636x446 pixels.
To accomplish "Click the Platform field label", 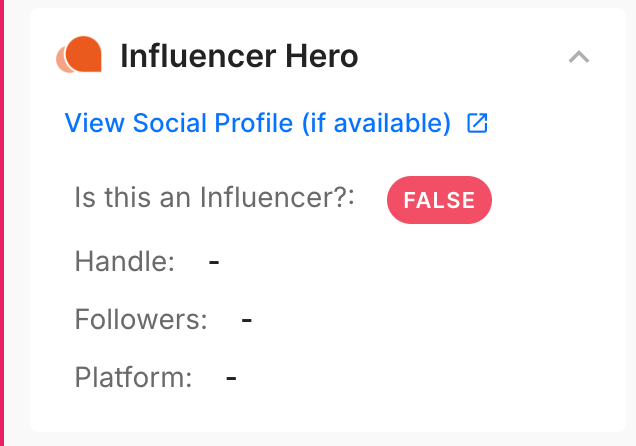I will (133, 378).
